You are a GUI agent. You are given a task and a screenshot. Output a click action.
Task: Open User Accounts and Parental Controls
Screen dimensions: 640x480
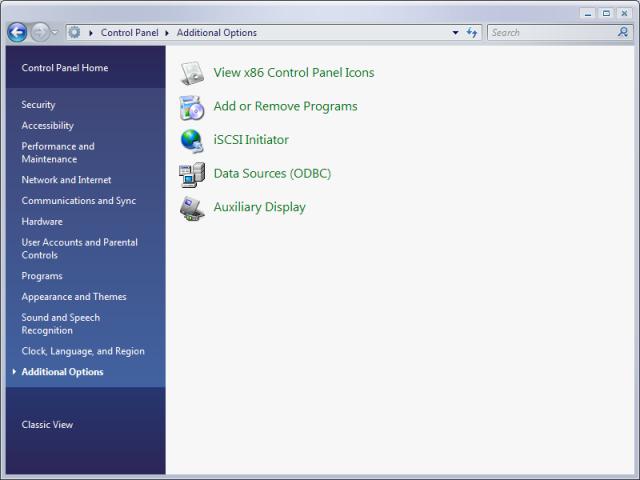pyautogui.click(x=80, y=249)
